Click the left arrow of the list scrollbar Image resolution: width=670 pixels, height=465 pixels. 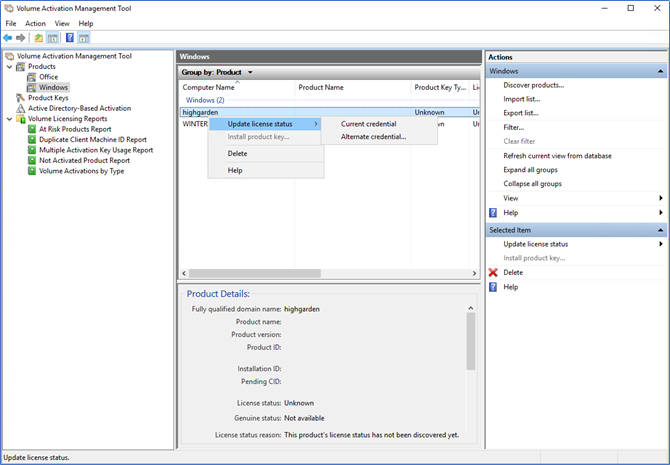coord(184,273)
